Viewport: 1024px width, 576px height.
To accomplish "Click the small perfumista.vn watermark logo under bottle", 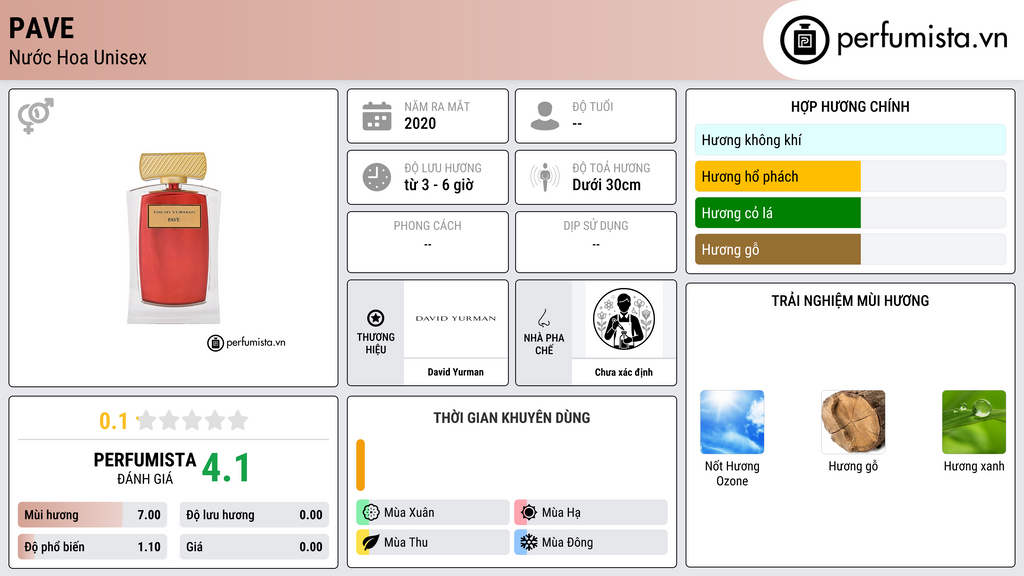I will pyautogui.click(x=246, y=342).
